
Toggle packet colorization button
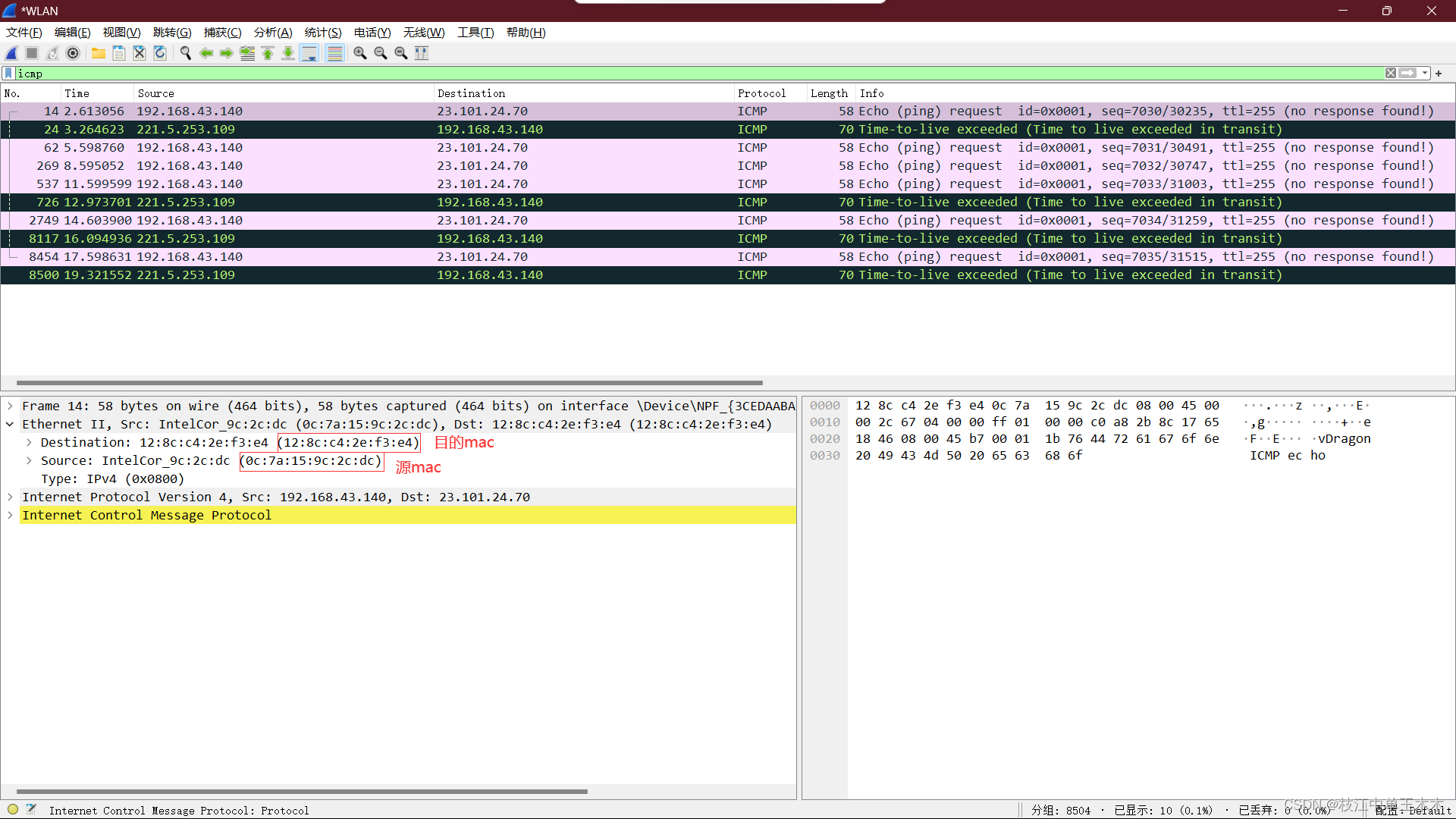(x=334, y=53)
